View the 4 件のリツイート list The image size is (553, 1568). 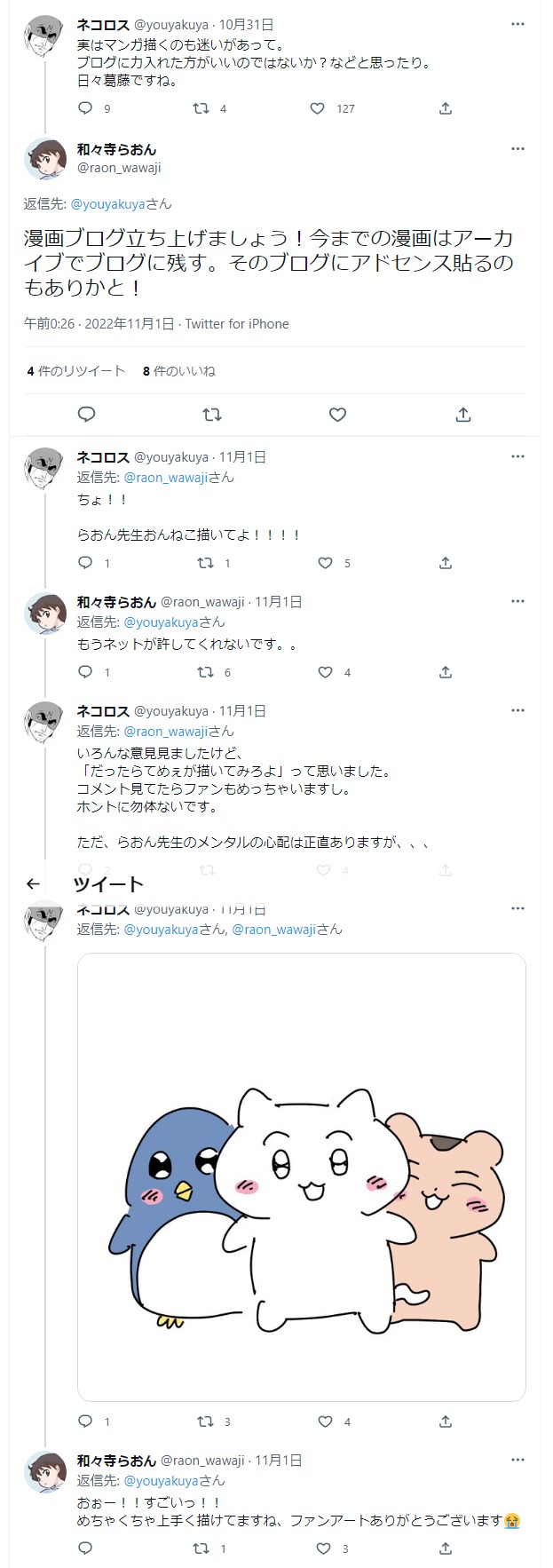coord(76,371)
